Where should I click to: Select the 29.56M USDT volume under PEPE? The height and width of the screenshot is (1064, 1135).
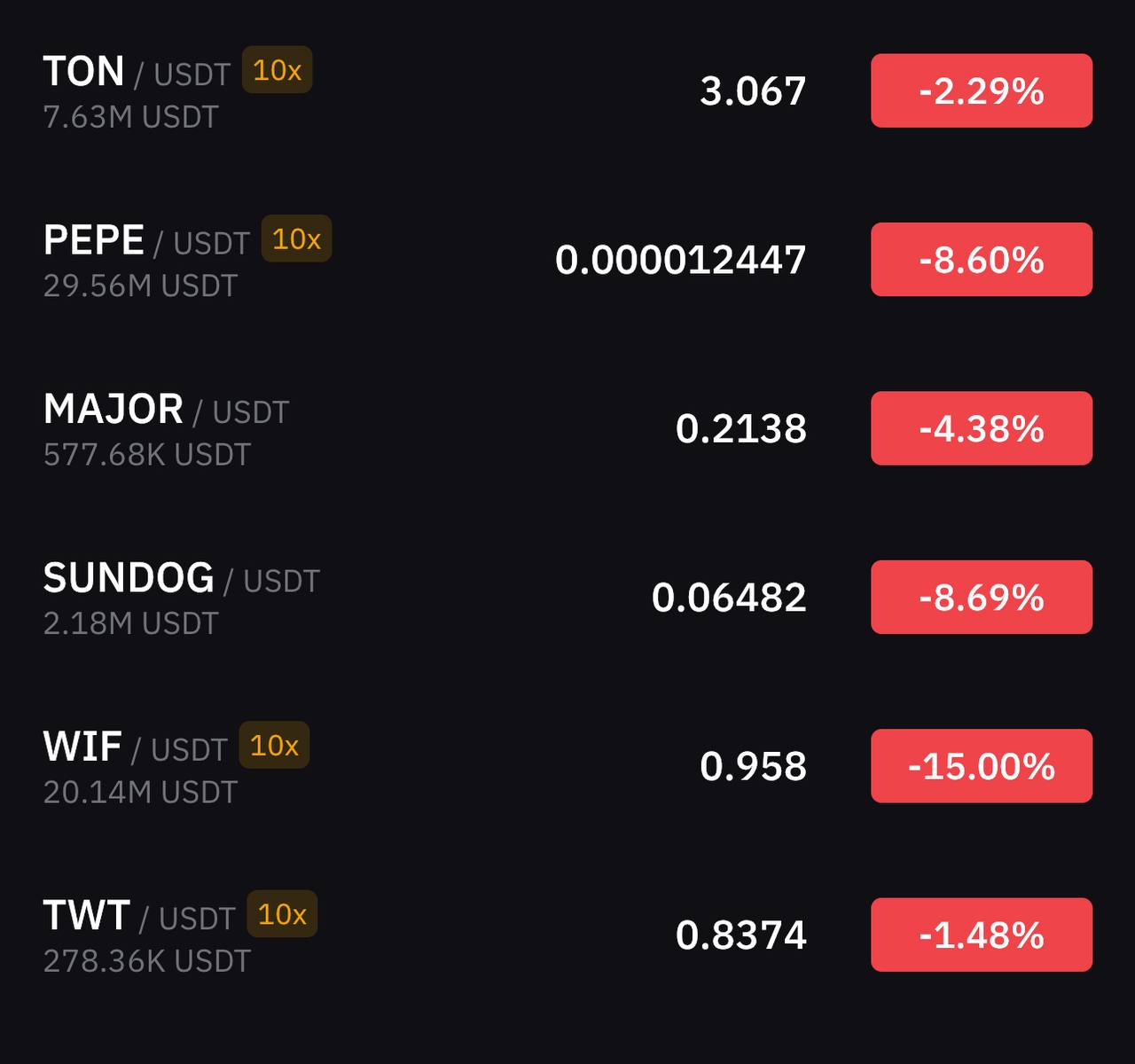click(x=140, y=286)
